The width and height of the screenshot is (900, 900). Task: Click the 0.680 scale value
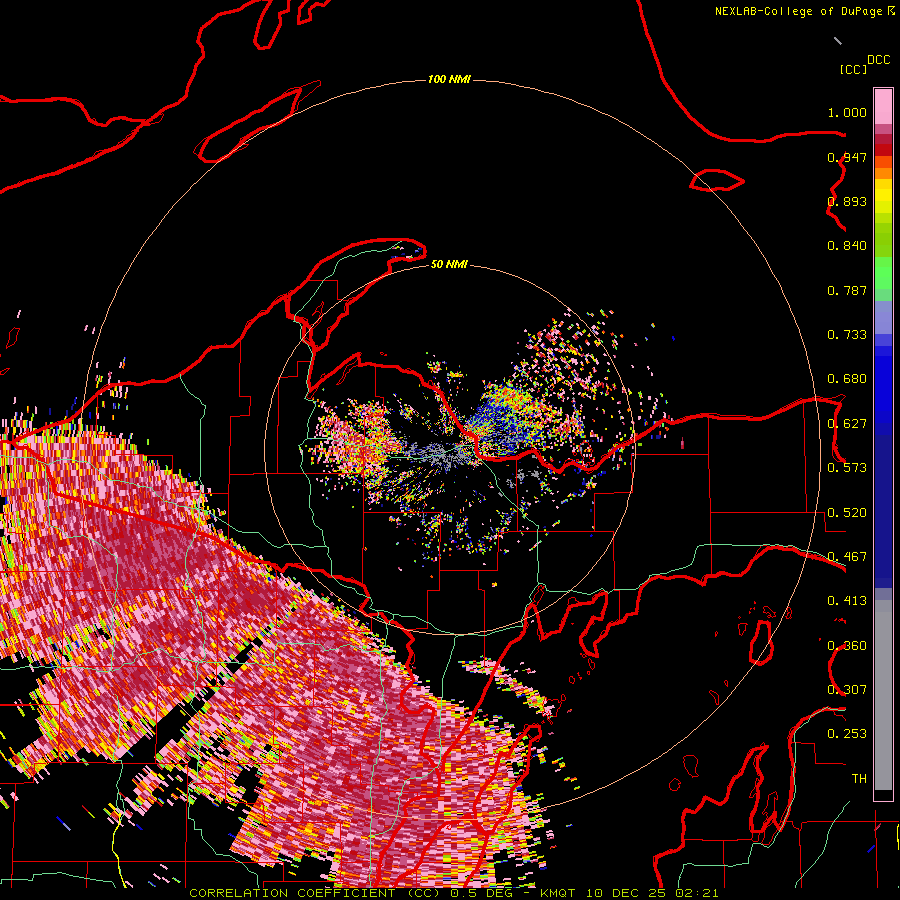[x=847, y=379]
